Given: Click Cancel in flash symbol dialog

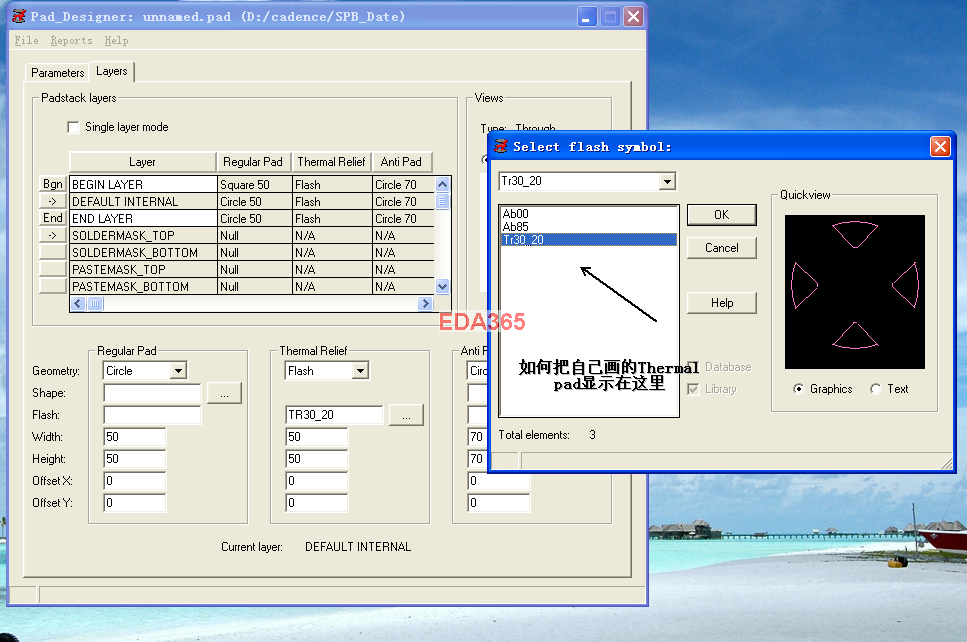Looking at the screenshot, I should pyautogui.click(x=721, y=248).
